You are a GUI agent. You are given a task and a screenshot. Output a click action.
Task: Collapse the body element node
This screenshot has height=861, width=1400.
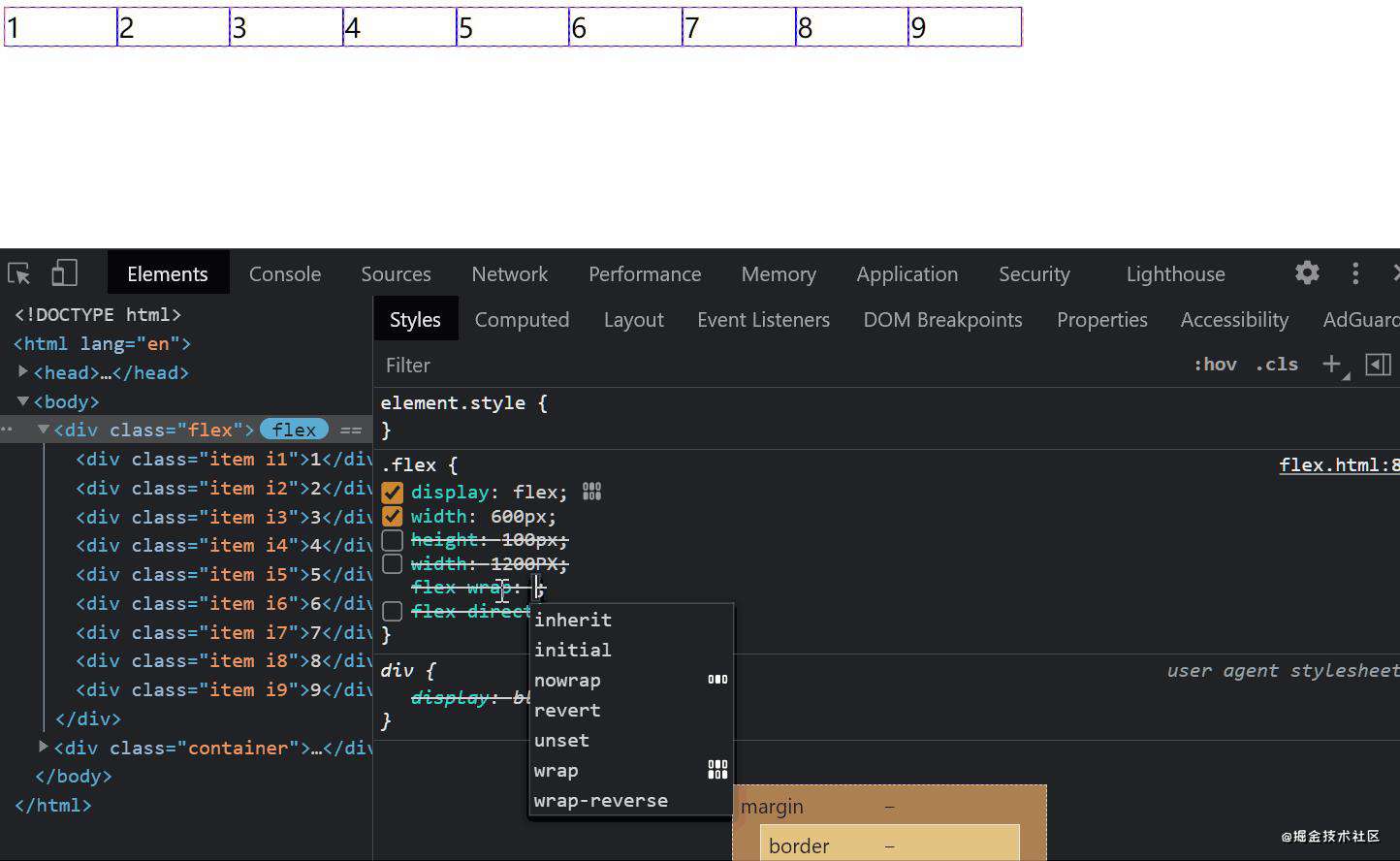point(23,400)
